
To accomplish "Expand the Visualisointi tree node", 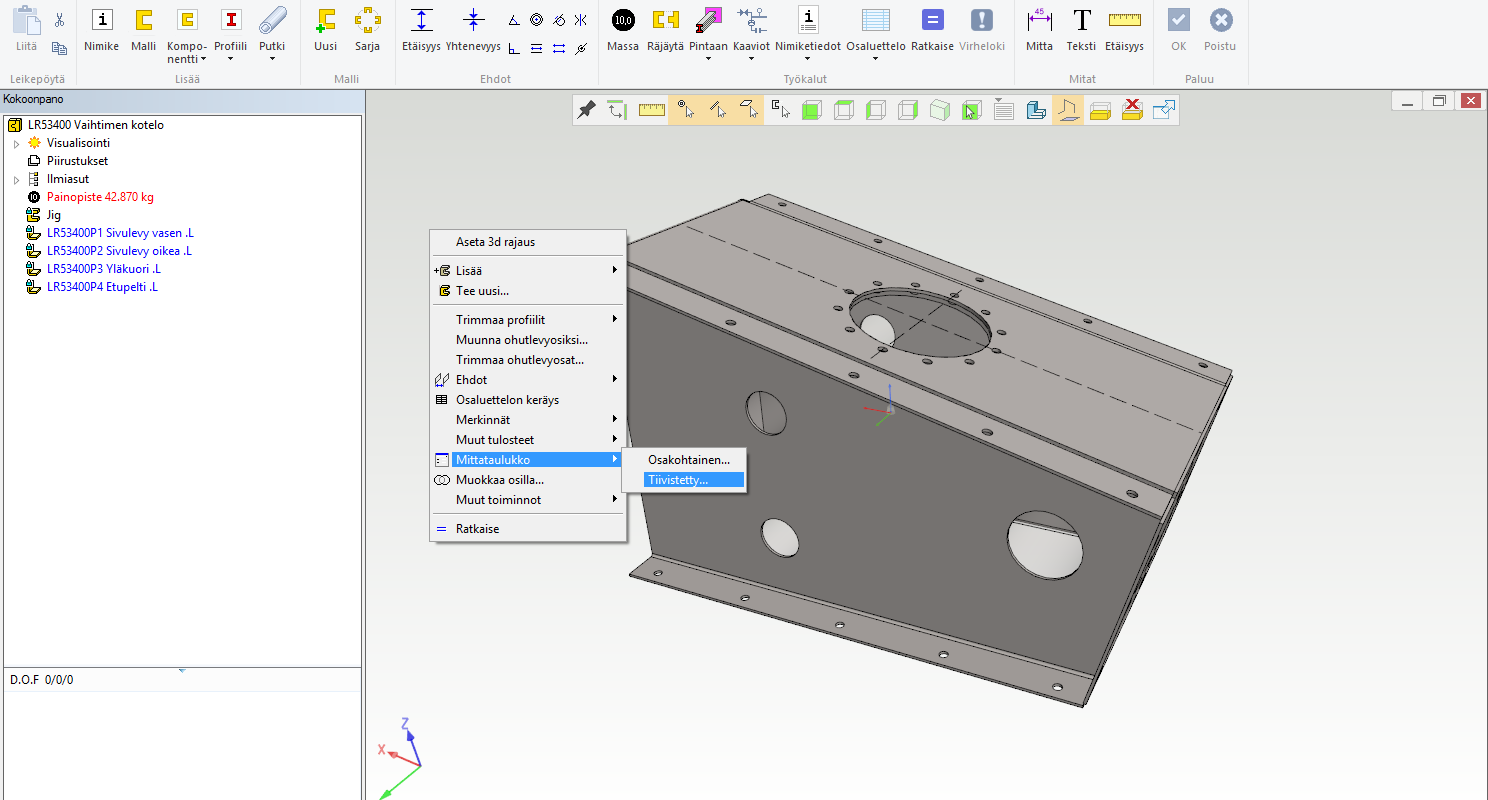I will 16,144.
